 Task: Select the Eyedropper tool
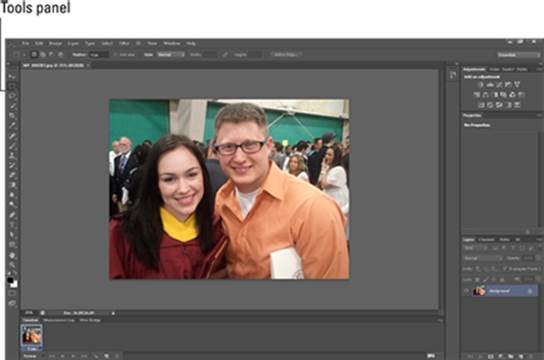[12, 126]
